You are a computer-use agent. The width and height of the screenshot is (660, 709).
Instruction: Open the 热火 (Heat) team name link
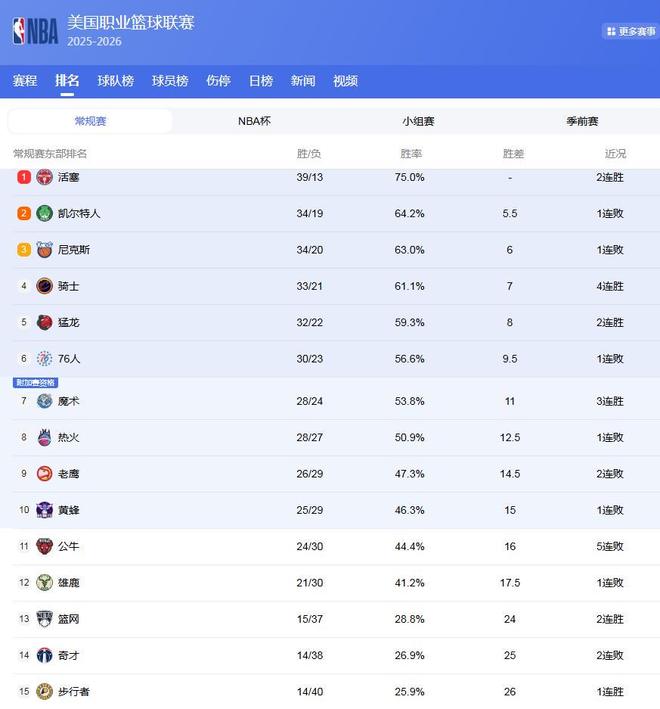[69, 437]
